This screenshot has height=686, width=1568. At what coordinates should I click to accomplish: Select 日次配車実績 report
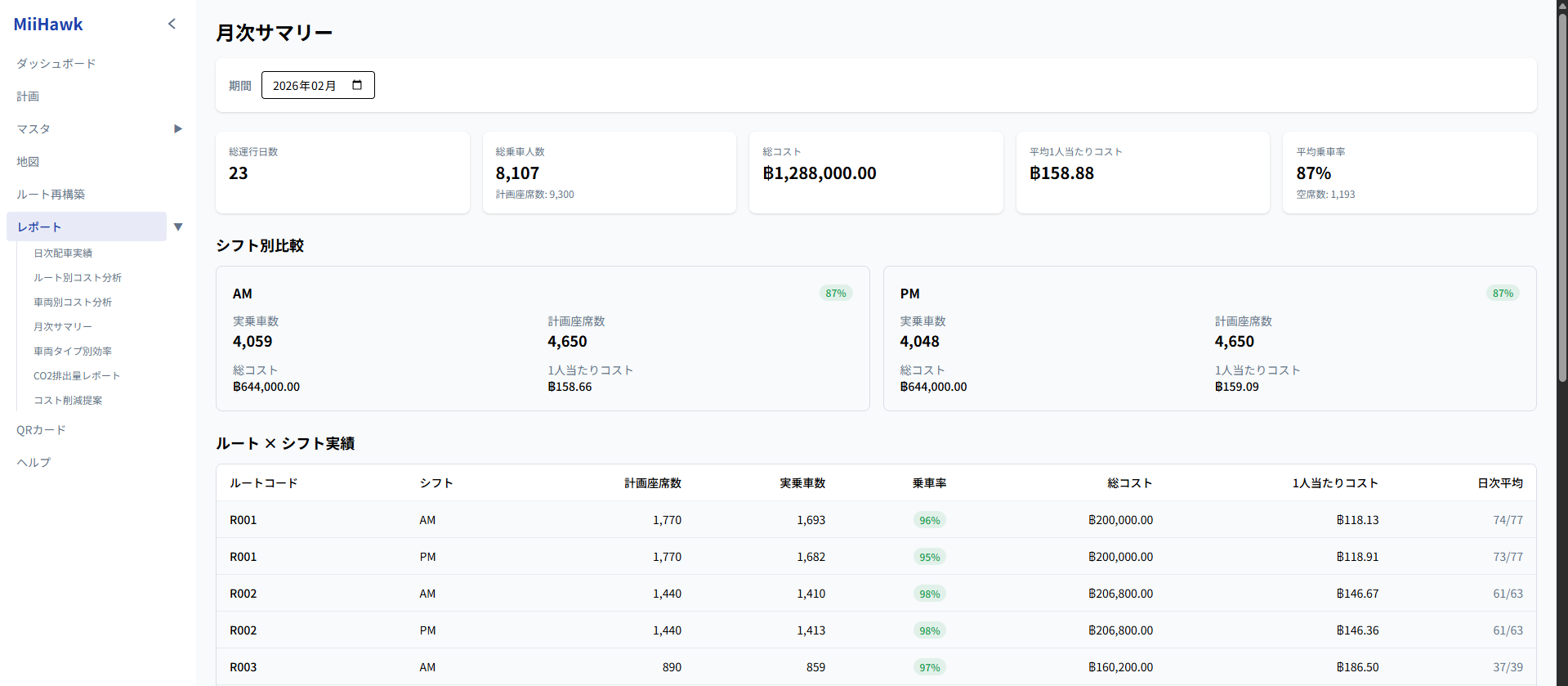pyautogui.click(x=63, y=253)
